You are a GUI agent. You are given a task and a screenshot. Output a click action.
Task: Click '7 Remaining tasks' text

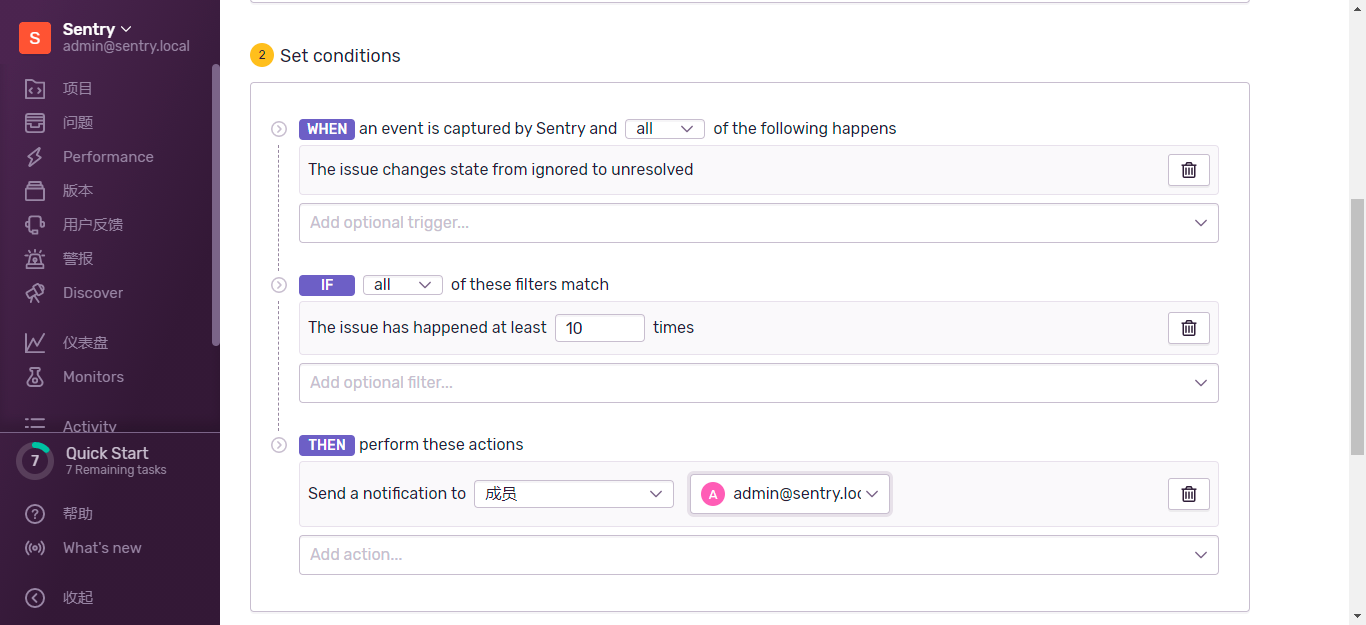[x=116, y=470]
